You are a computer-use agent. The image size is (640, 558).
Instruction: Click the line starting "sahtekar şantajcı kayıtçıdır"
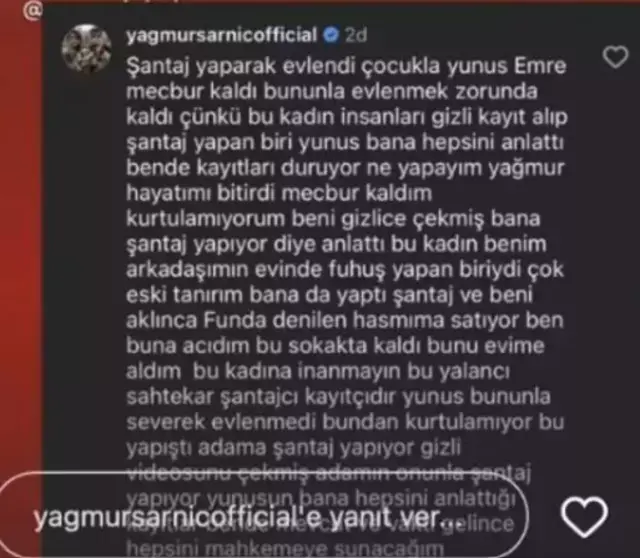coord(338,397)
